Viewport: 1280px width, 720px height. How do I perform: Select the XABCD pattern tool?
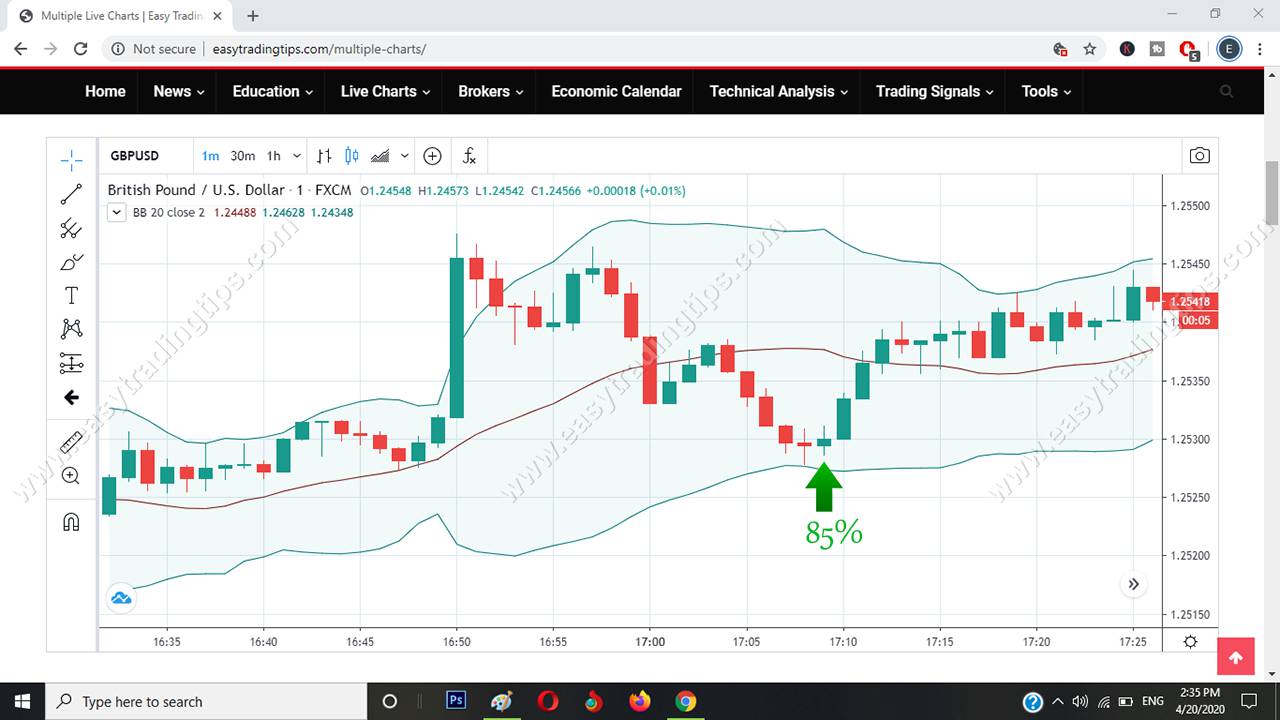click(70, 328)
